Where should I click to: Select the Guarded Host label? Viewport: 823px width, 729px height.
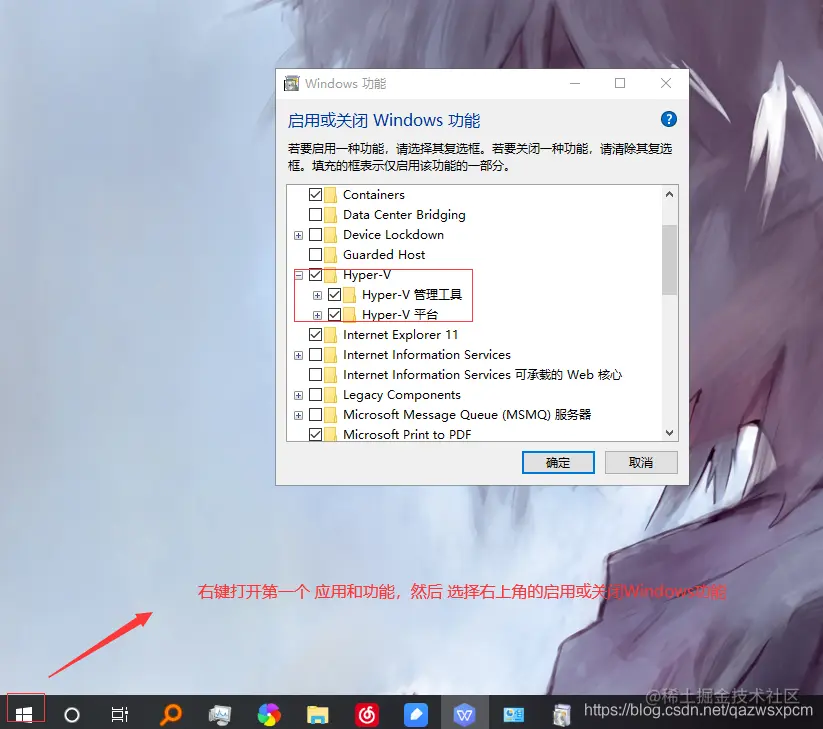click(x=384, y=255)
